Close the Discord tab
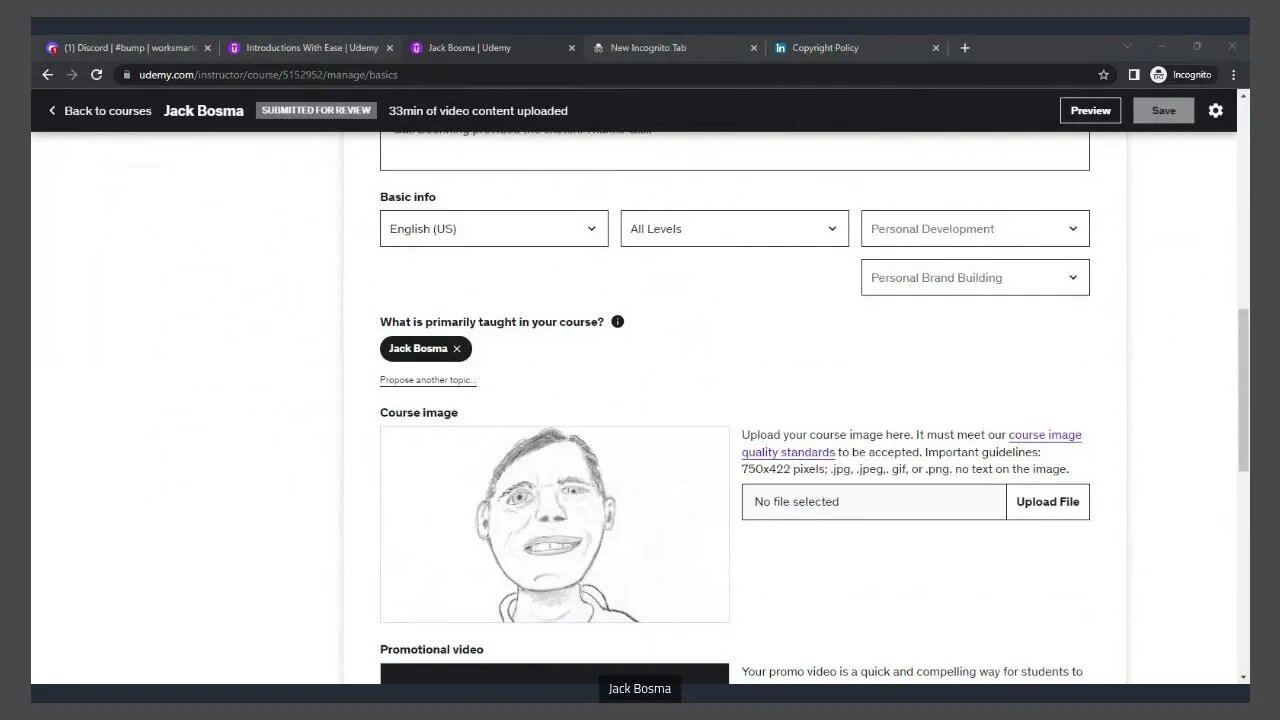Image resolution: width=1280 pixels, height=720 pixels. pyautogui.click(x=208, y=48)
